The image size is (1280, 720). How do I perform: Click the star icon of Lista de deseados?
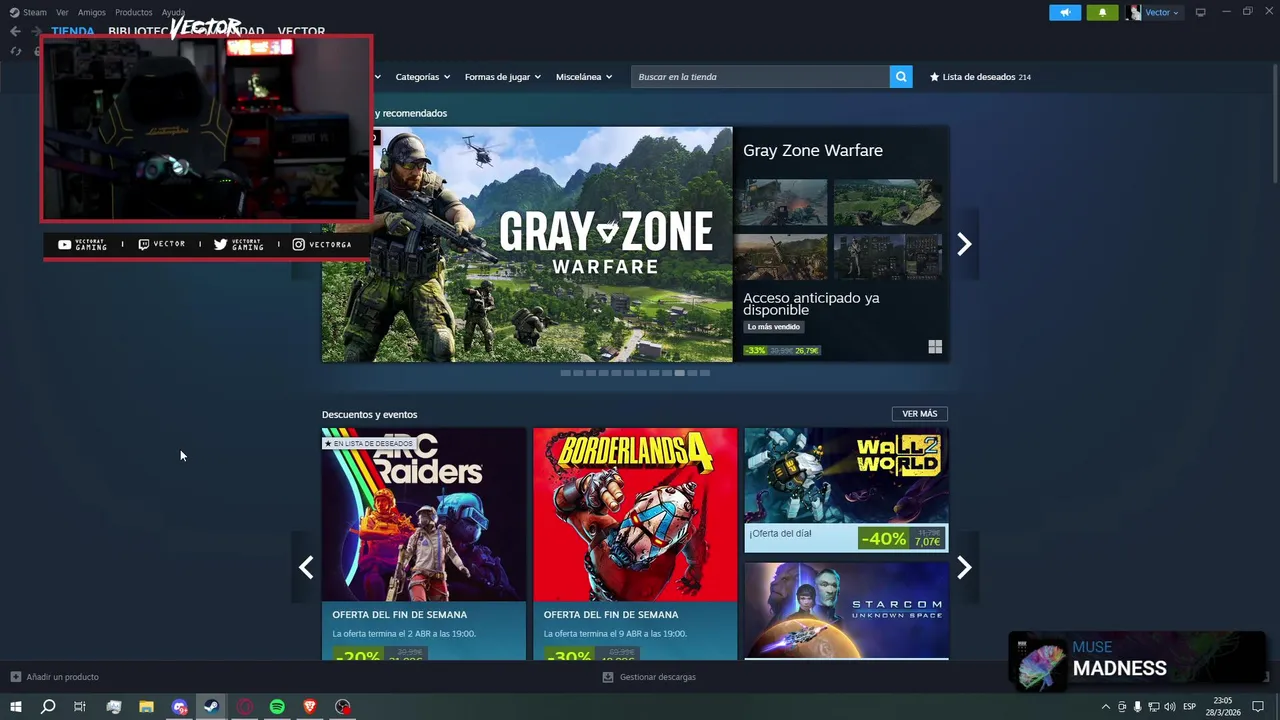(x=934, y=77)
